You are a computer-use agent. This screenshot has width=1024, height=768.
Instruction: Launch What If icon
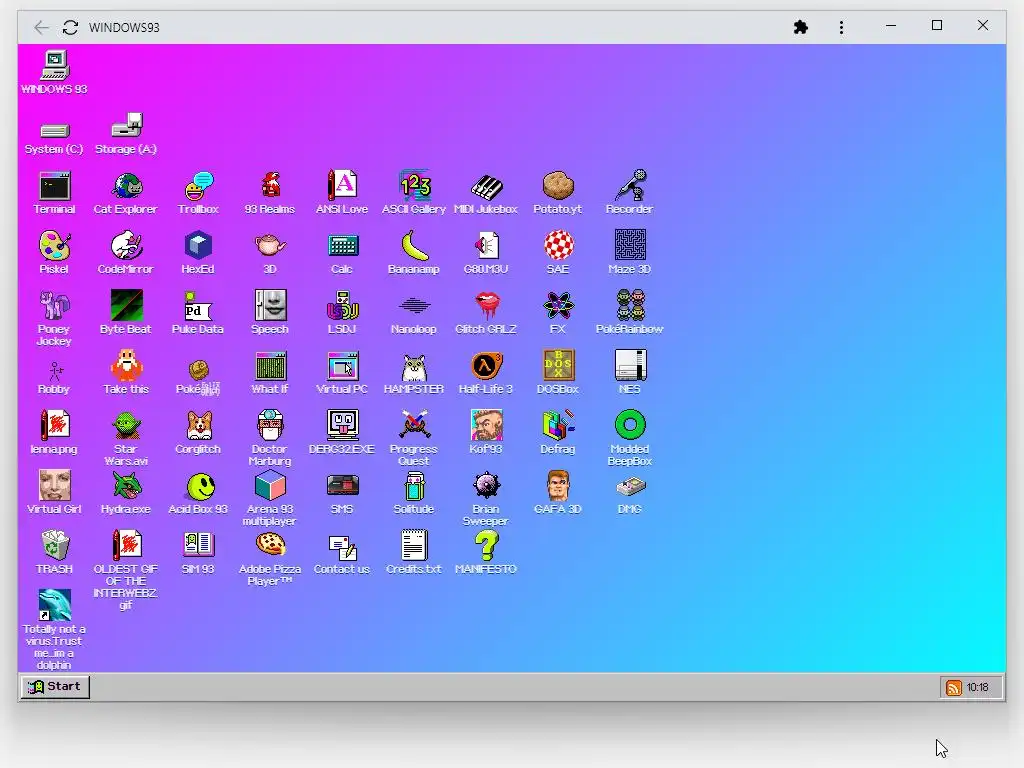click(270, 367)
